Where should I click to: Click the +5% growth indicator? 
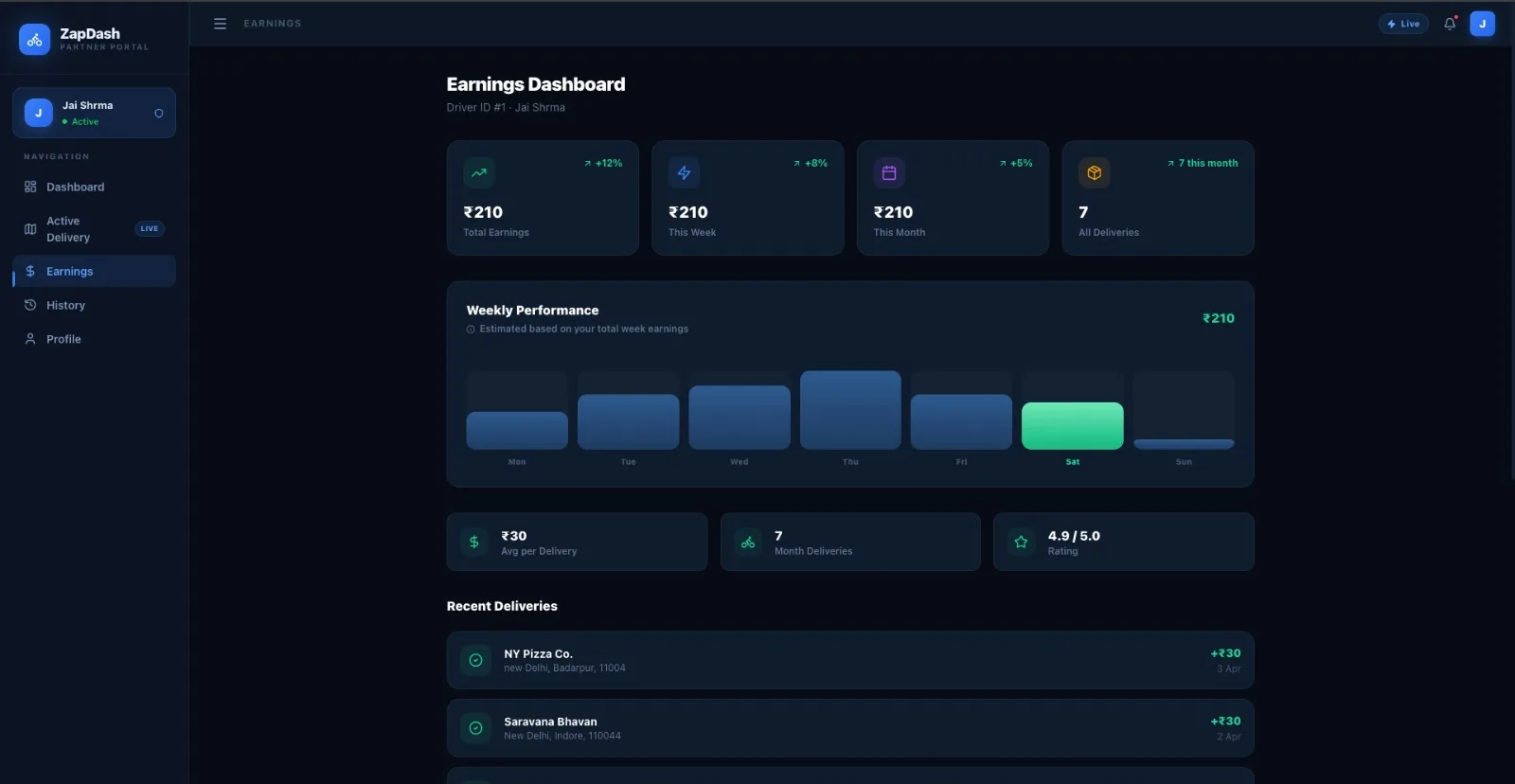tap(1016, 163)
